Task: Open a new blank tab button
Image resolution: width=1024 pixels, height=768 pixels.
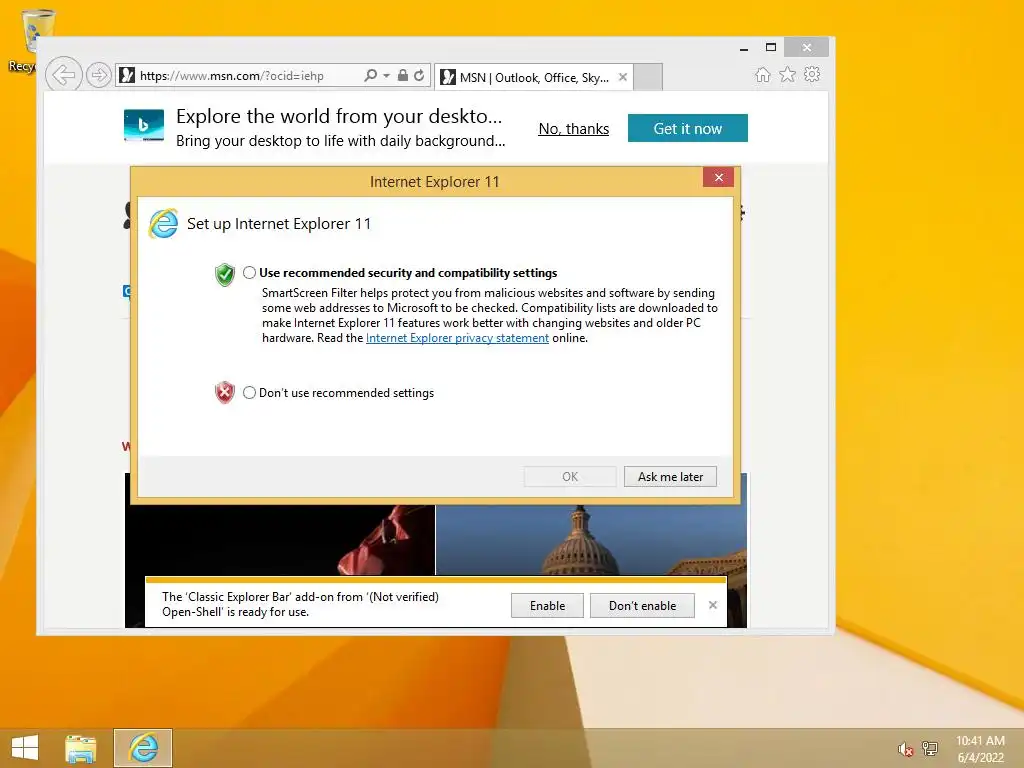Action: pos(648,77)
